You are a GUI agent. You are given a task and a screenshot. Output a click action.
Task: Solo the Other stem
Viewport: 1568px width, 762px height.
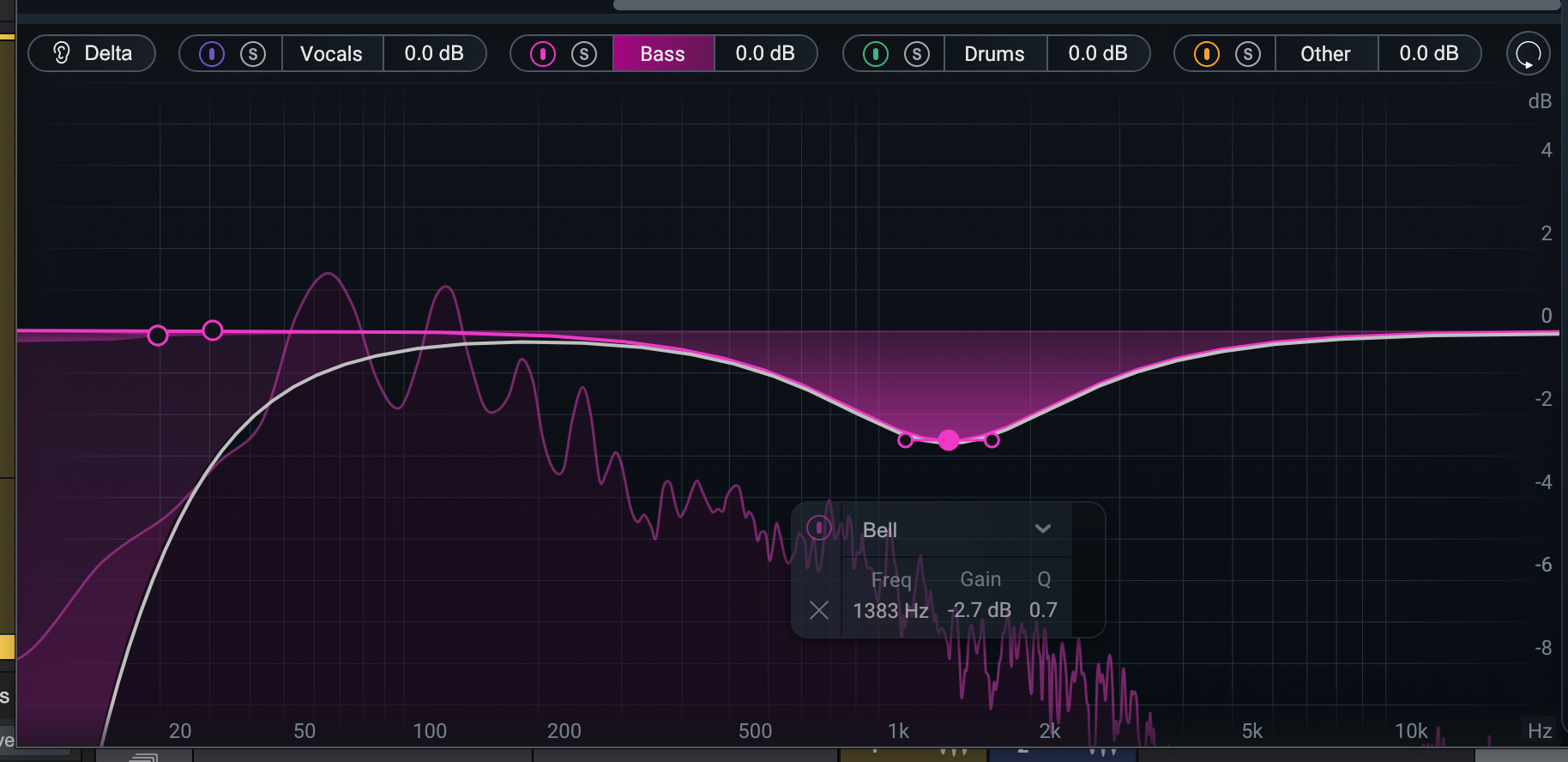pos(1248,54)
